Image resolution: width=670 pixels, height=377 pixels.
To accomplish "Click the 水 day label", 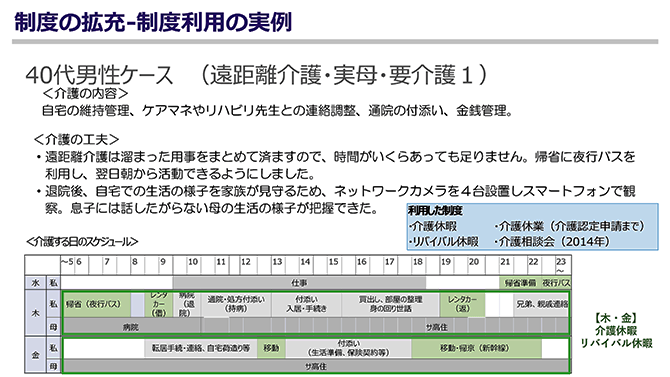I will click(35, 283).
